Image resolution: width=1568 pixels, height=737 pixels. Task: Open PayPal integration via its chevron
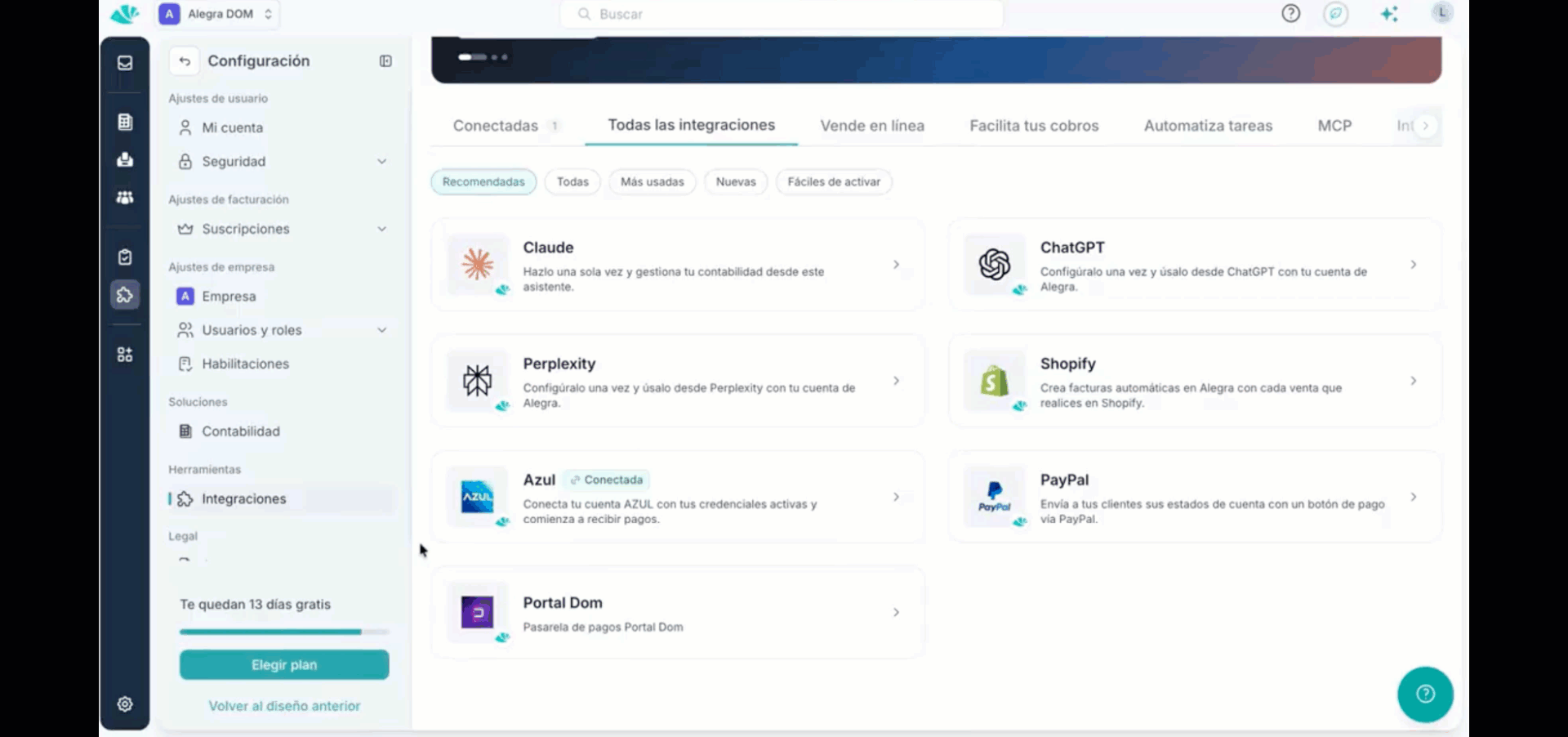[x=1414, y=497]
